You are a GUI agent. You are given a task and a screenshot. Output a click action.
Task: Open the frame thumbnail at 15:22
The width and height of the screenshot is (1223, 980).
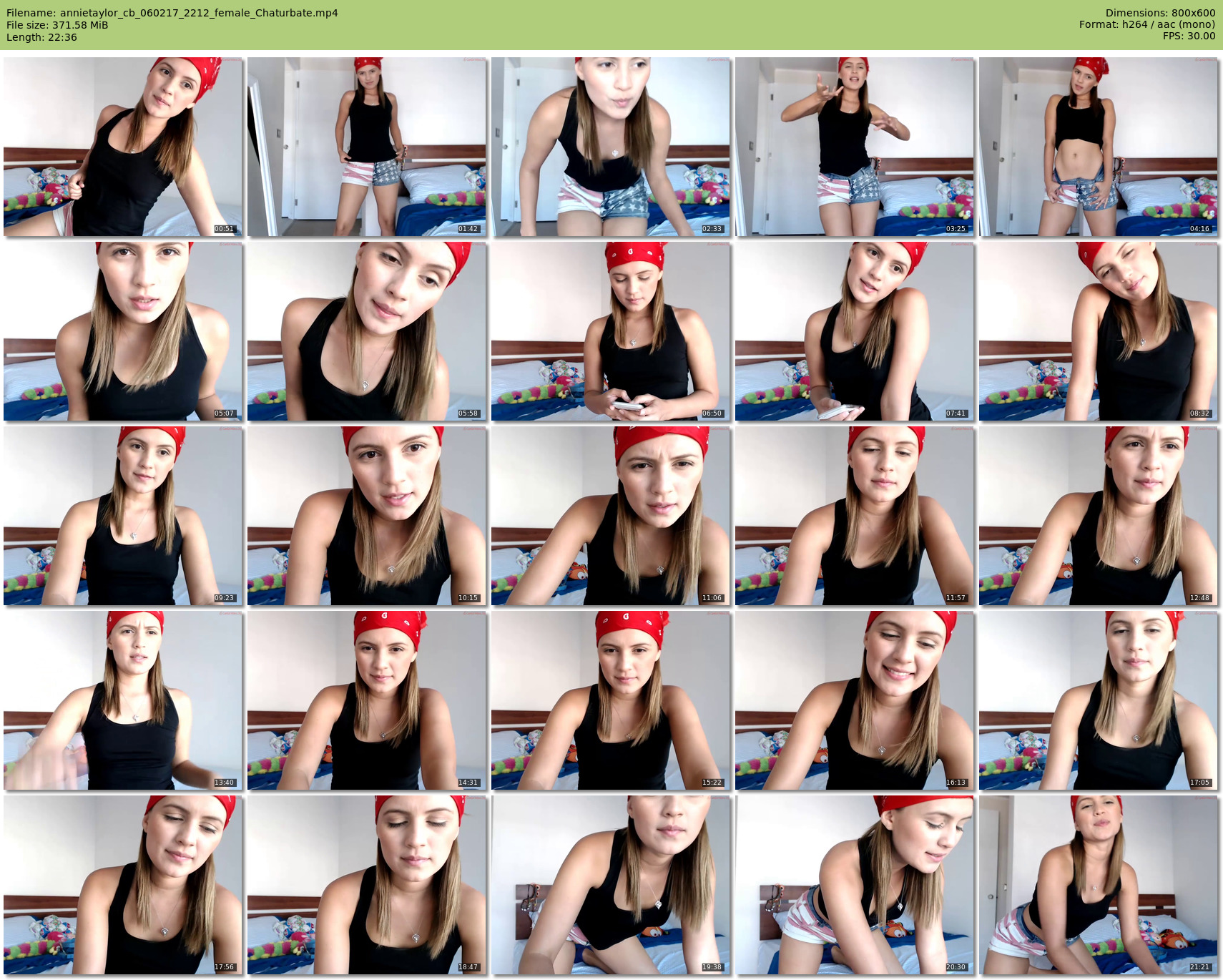click(x=611, y=700)
